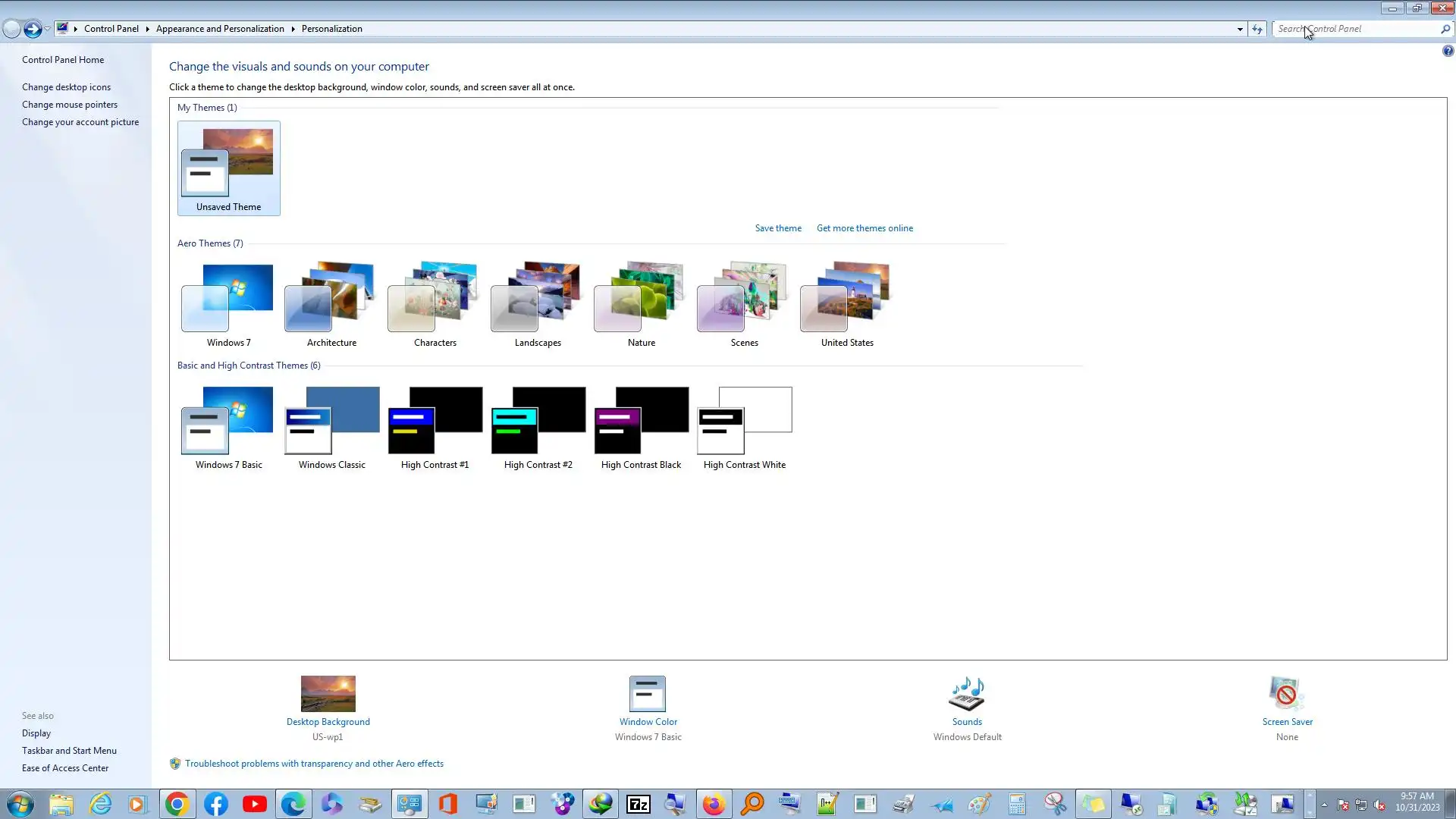Expand the Appearance and Personalization breadcrumb arrow

[x=293, y=29]
